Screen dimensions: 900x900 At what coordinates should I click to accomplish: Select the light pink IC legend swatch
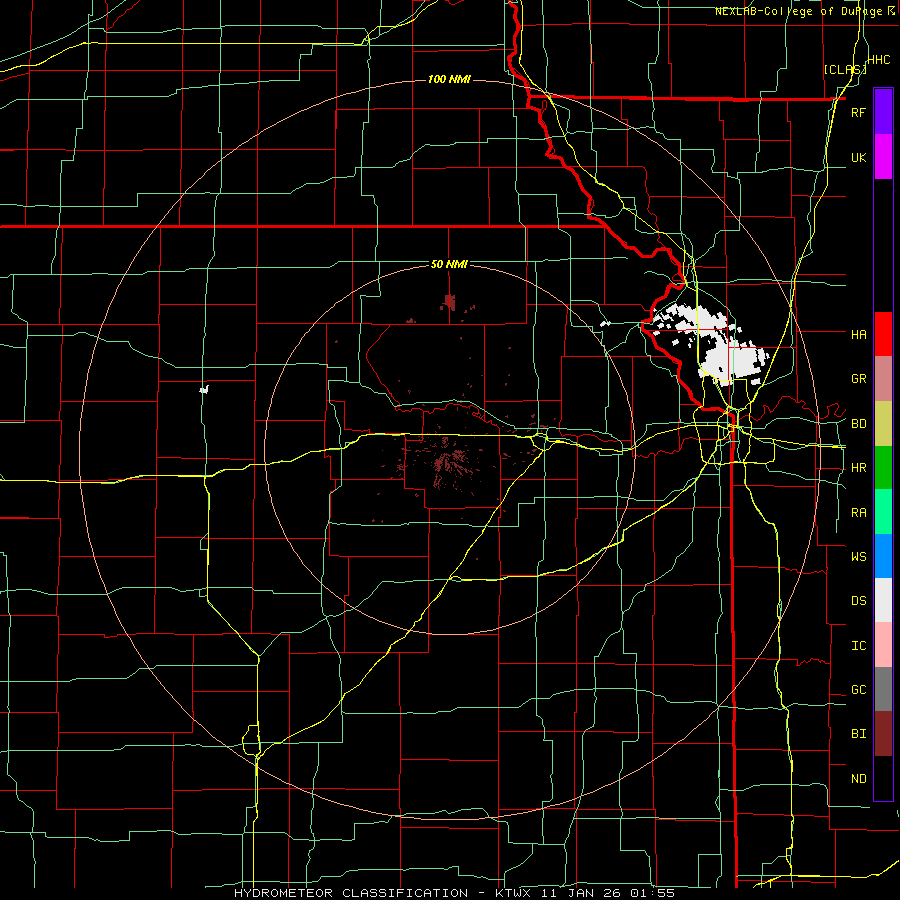883,645
